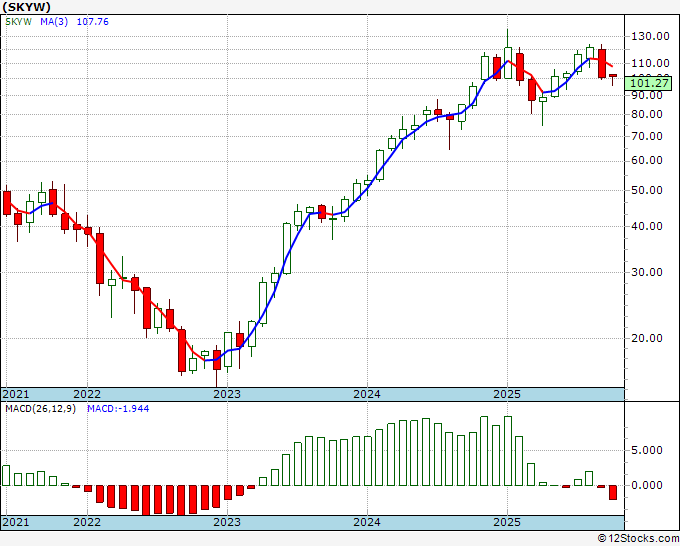Click the 5.000 MACD axis label
Viewport: 680px width, 546px height.
pos(647,450)
